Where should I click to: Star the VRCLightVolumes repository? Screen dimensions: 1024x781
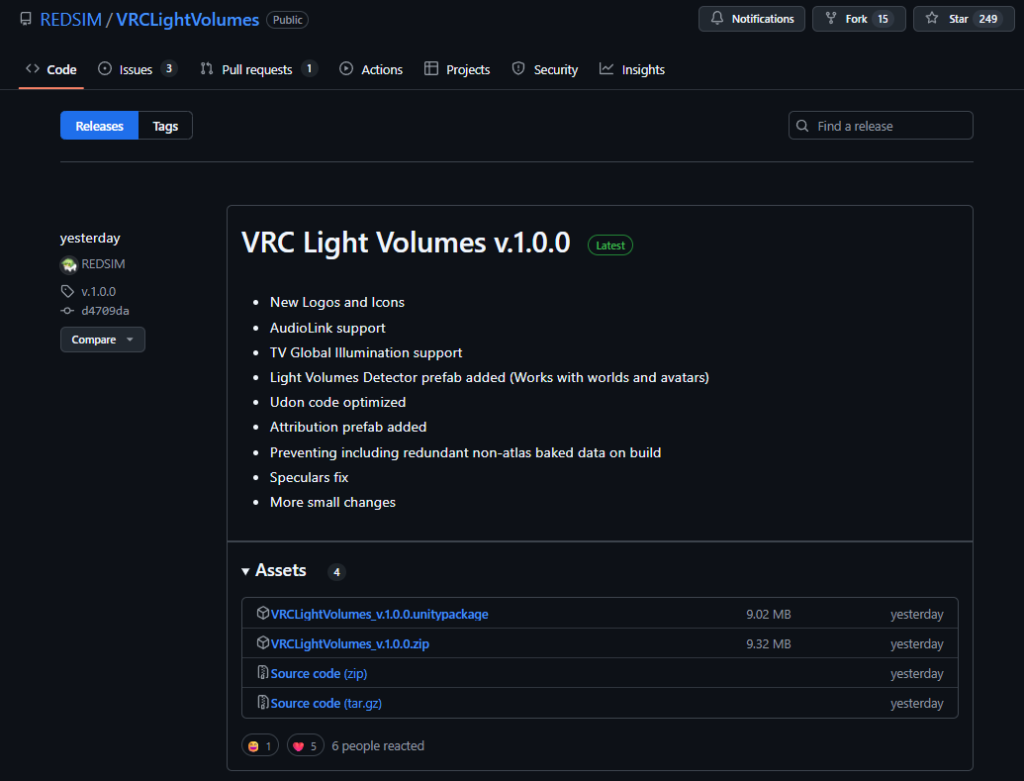tap(963, 19)
